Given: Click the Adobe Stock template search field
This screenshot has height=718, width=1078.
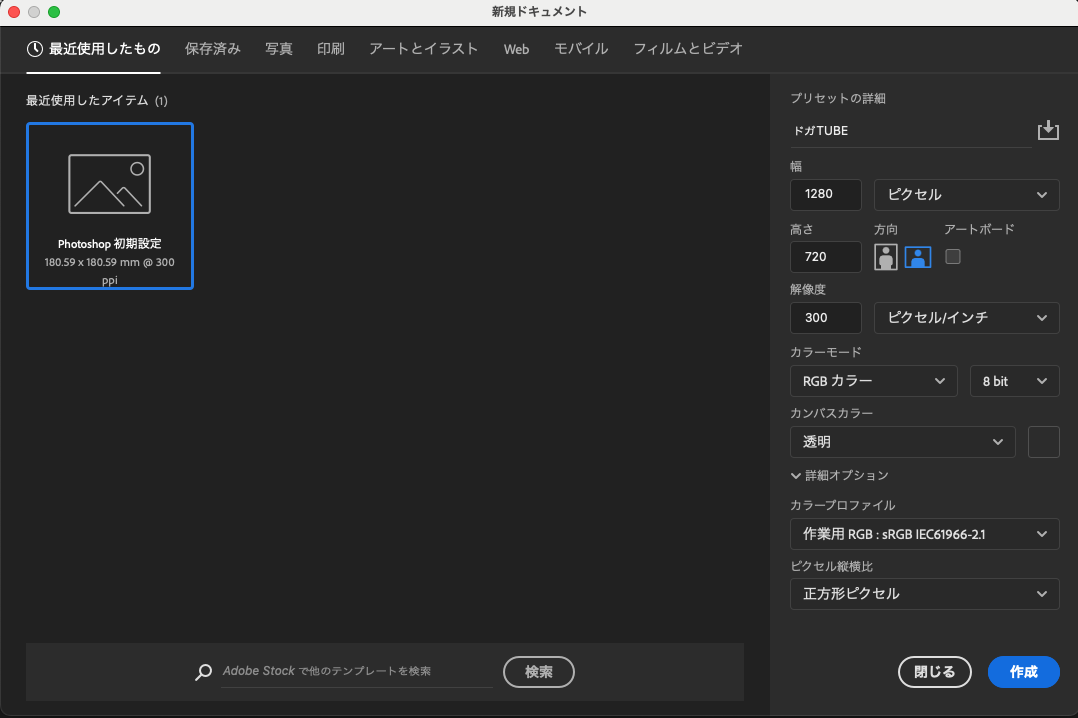Looking at the screenshot, I should point(357,671).
